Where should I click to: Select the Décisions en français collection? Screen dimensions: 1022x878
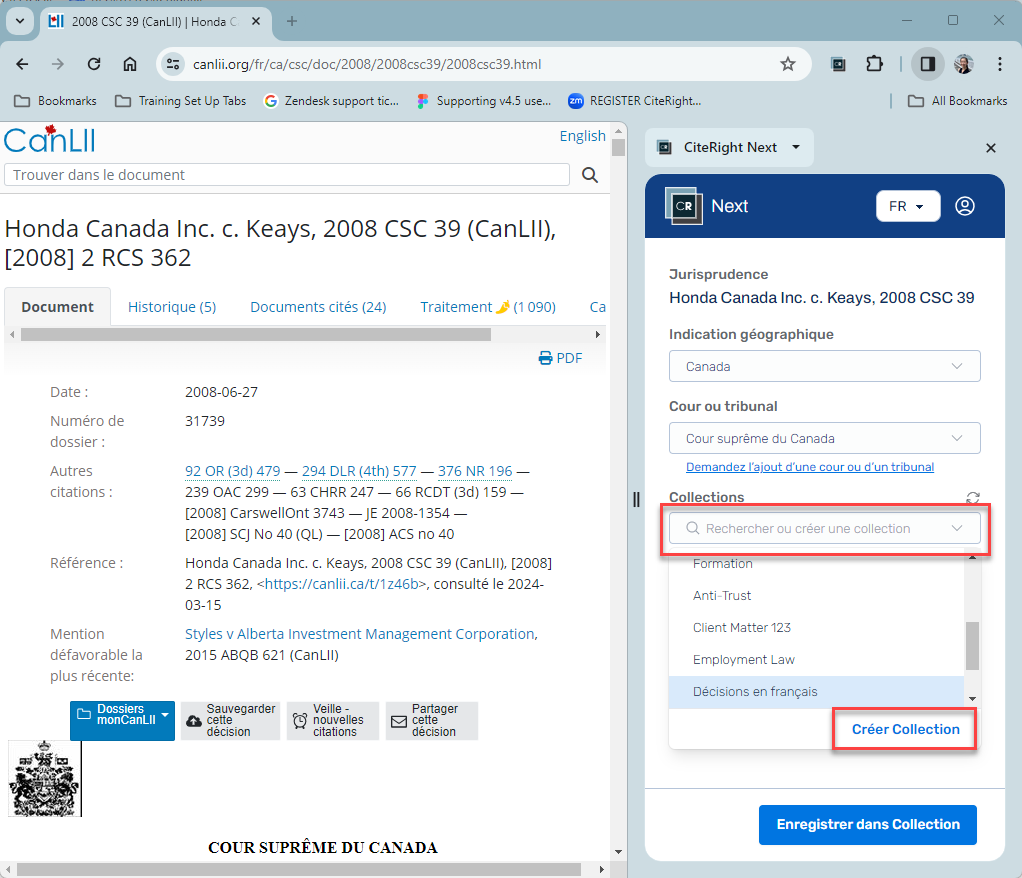(816, 692)
